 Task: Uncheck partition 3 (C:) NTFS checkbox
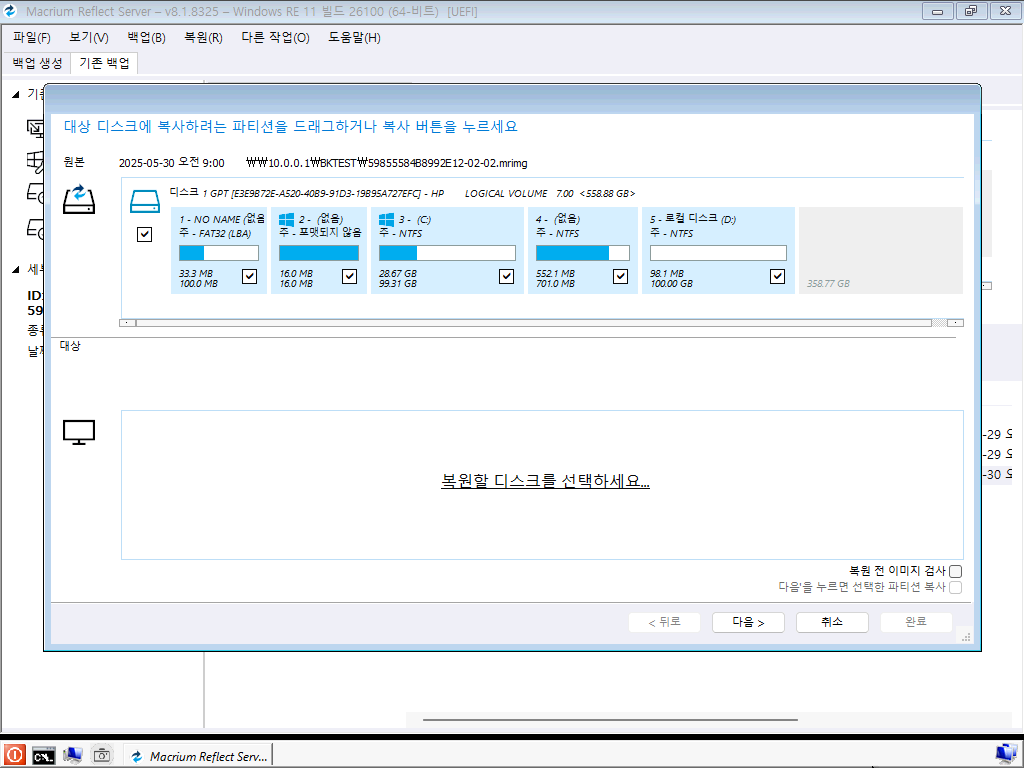[x=506, y=276]
